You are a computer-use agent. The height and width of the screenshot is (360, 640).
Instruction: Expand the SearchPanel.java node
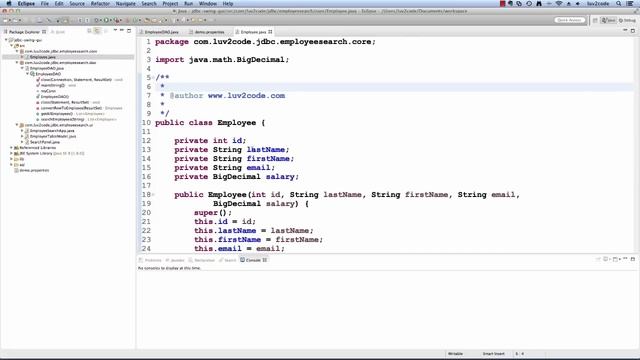22,142
